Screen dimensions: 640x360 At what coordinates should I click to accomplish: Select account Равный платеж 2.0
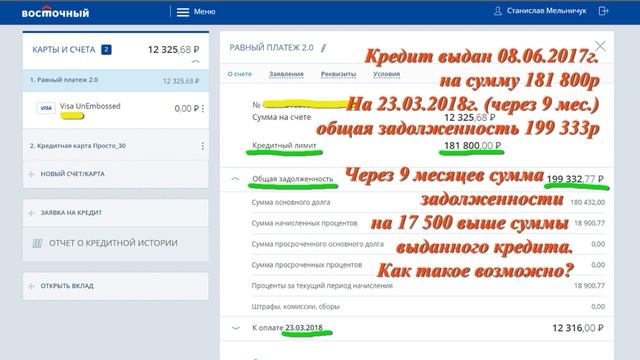[x=116, y=80]
